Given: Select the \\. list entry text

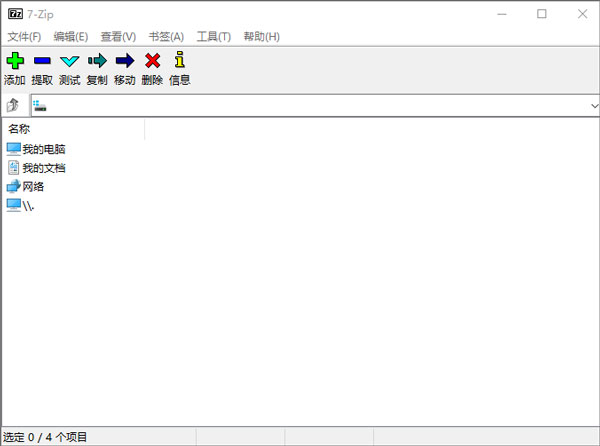Looking at the screenshot, I should click(x=28, y=206).
